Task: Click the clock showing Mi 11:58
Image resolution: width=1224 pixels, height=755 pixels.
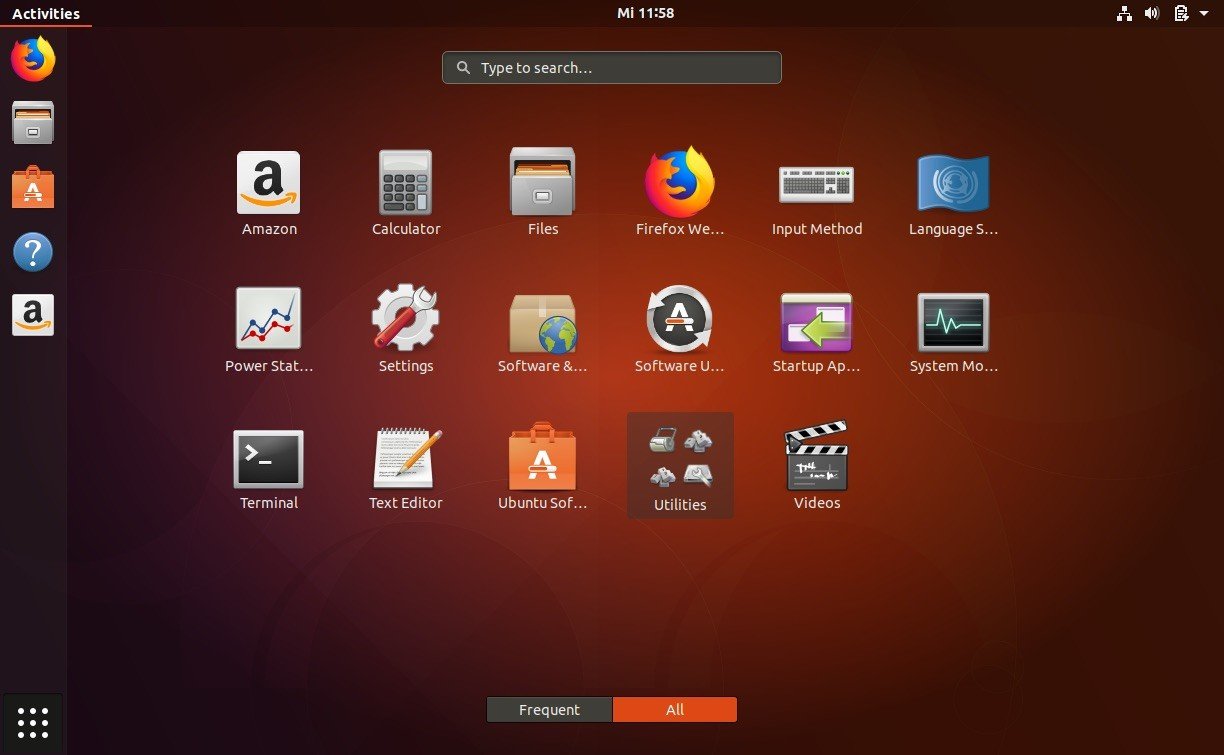Action: pyautogui.click(x=646, y=13)
